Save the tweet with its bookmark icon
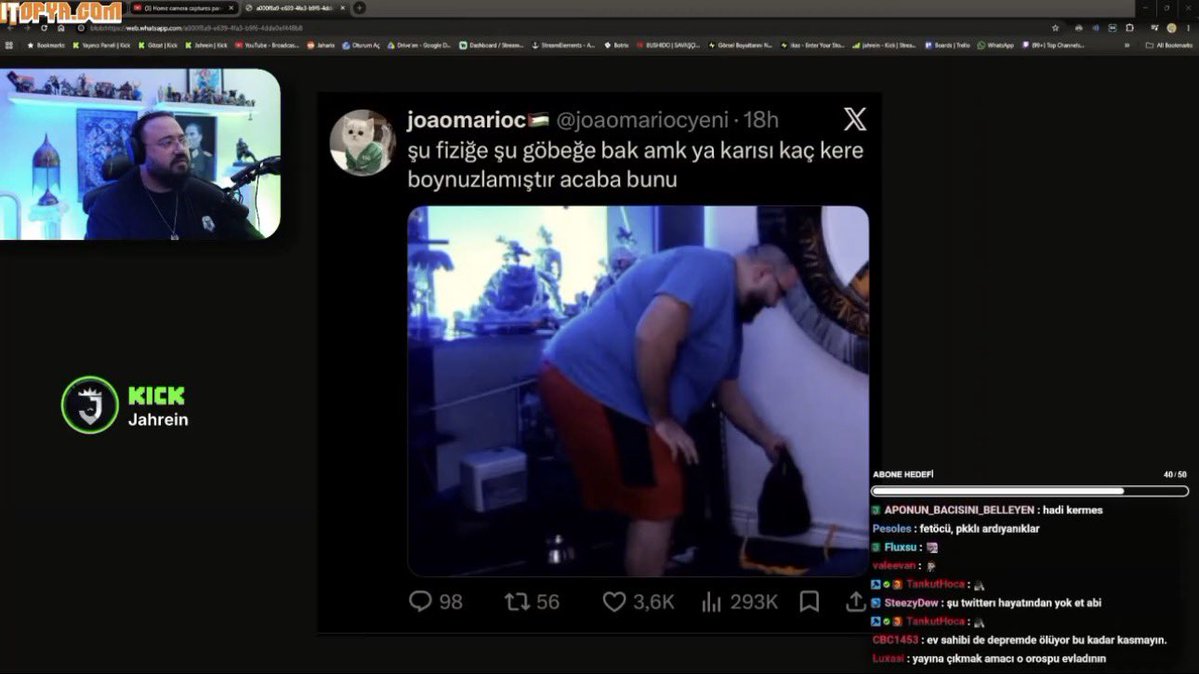Viewport: 1199px width, 674px height. pyautogui.click(x=809, y=601)
